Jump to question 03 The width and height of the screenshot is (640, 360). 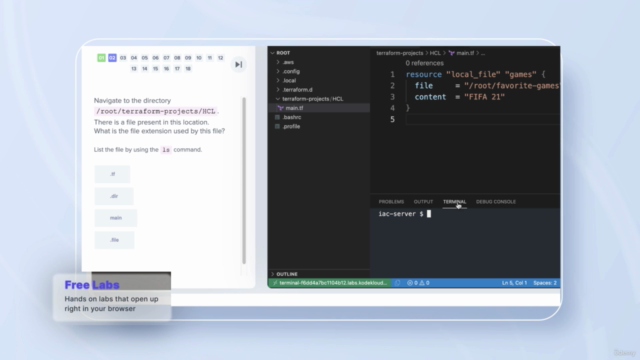123,58
